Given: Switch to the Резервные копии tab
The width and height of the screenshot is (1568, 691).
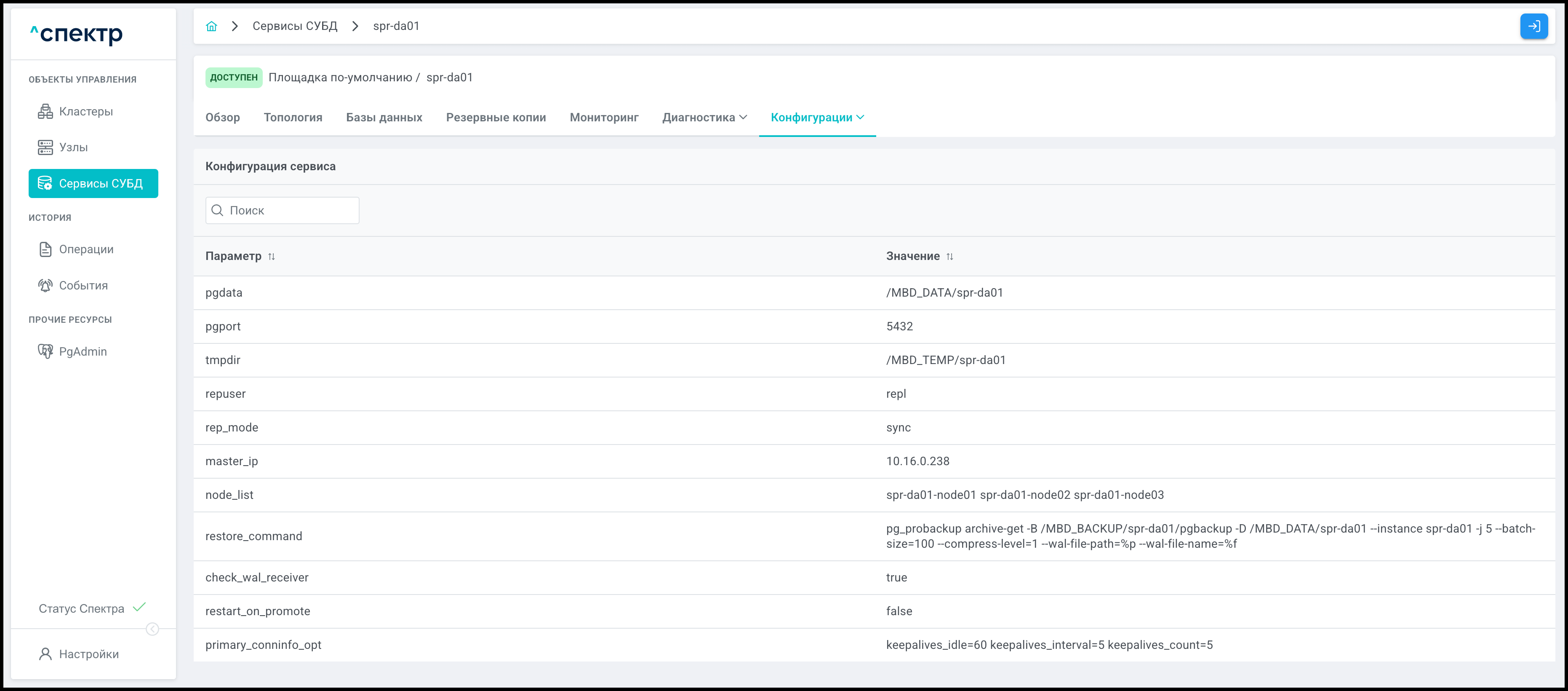Looking at the screenshot, I should [x=496, y=118].
